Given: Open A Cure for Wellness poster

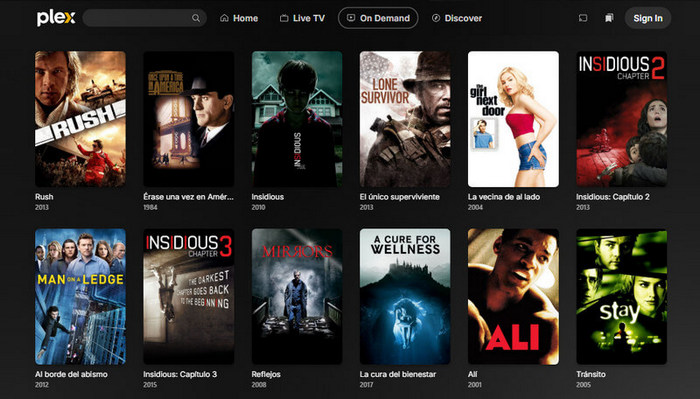Looking at the screenshot, I should click(405, 297).
